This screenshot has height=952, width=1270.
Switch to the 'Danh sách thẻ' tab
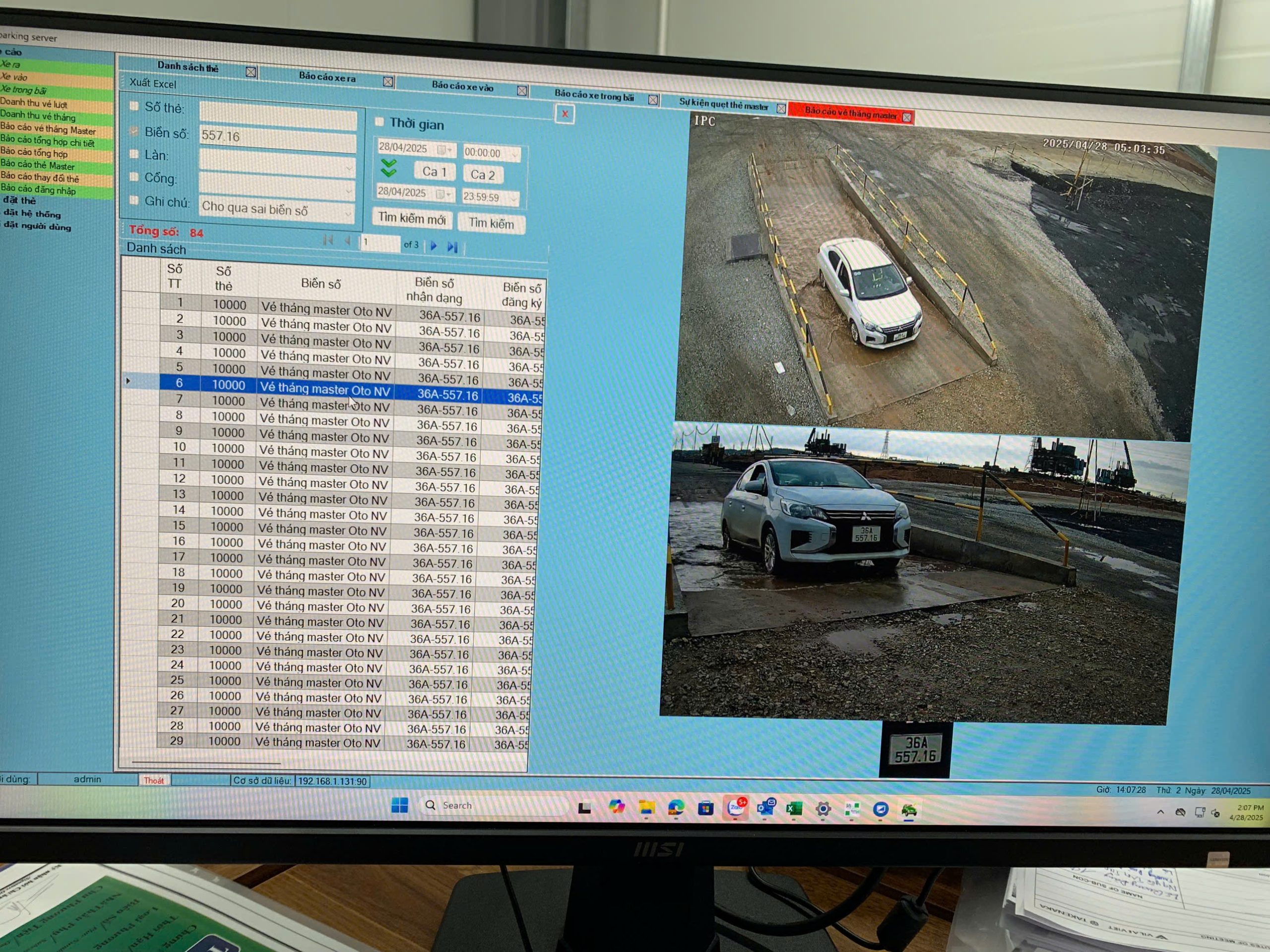188,67
